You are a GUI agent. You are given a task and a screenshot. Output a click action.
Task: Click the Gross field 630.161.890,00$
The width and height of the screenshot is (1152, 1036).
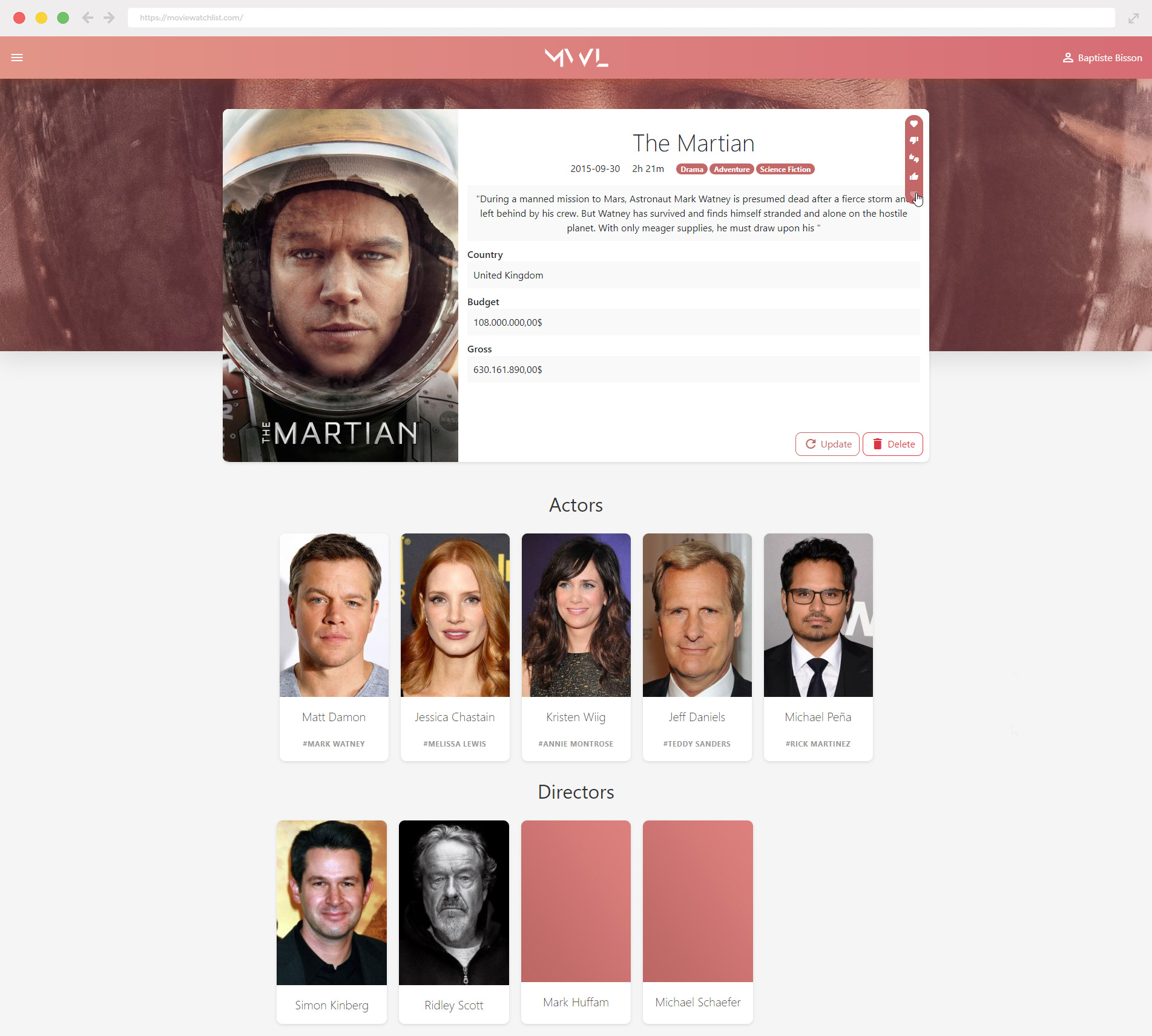pos(694,369)
